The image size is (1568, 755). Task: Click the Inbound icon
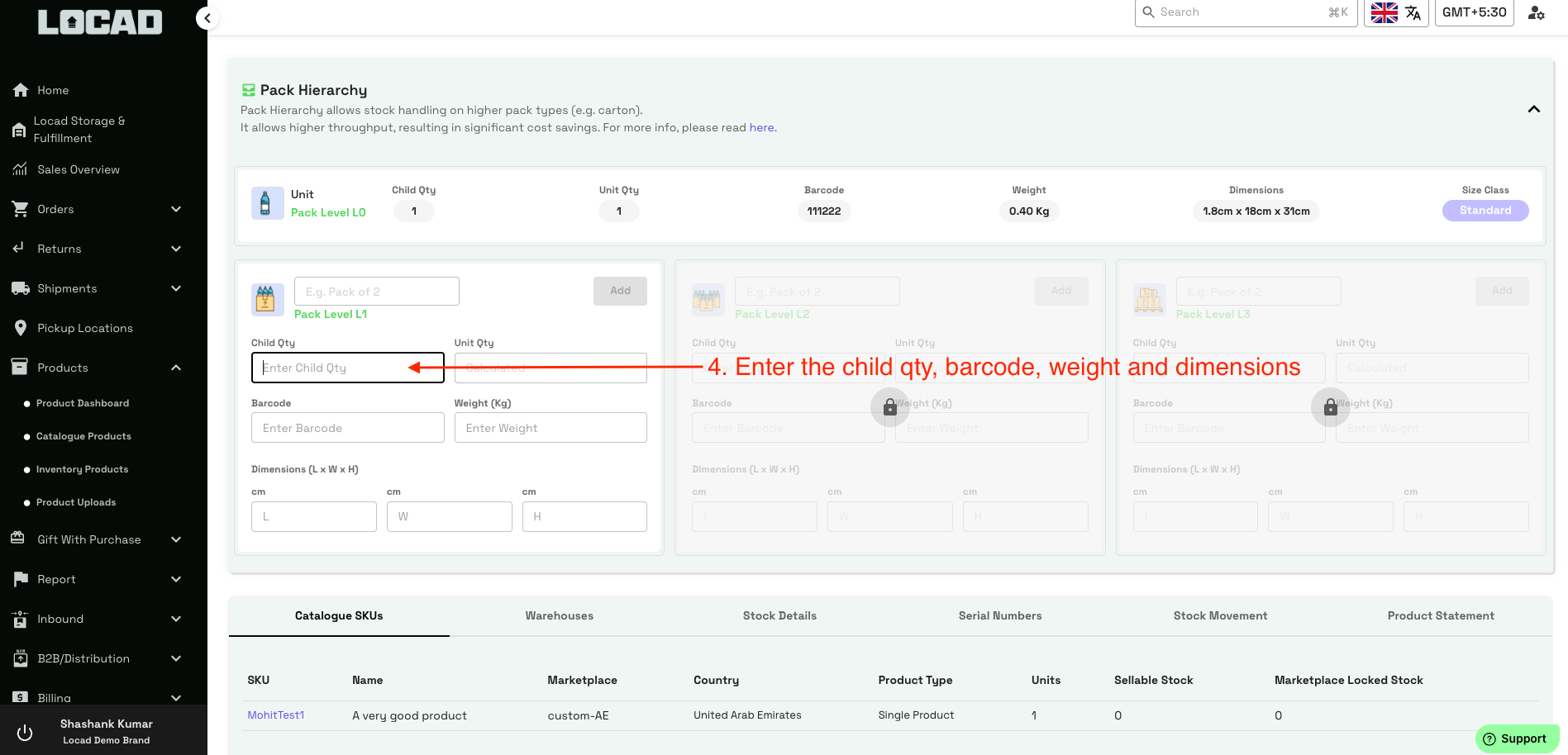tap(21, 619)
